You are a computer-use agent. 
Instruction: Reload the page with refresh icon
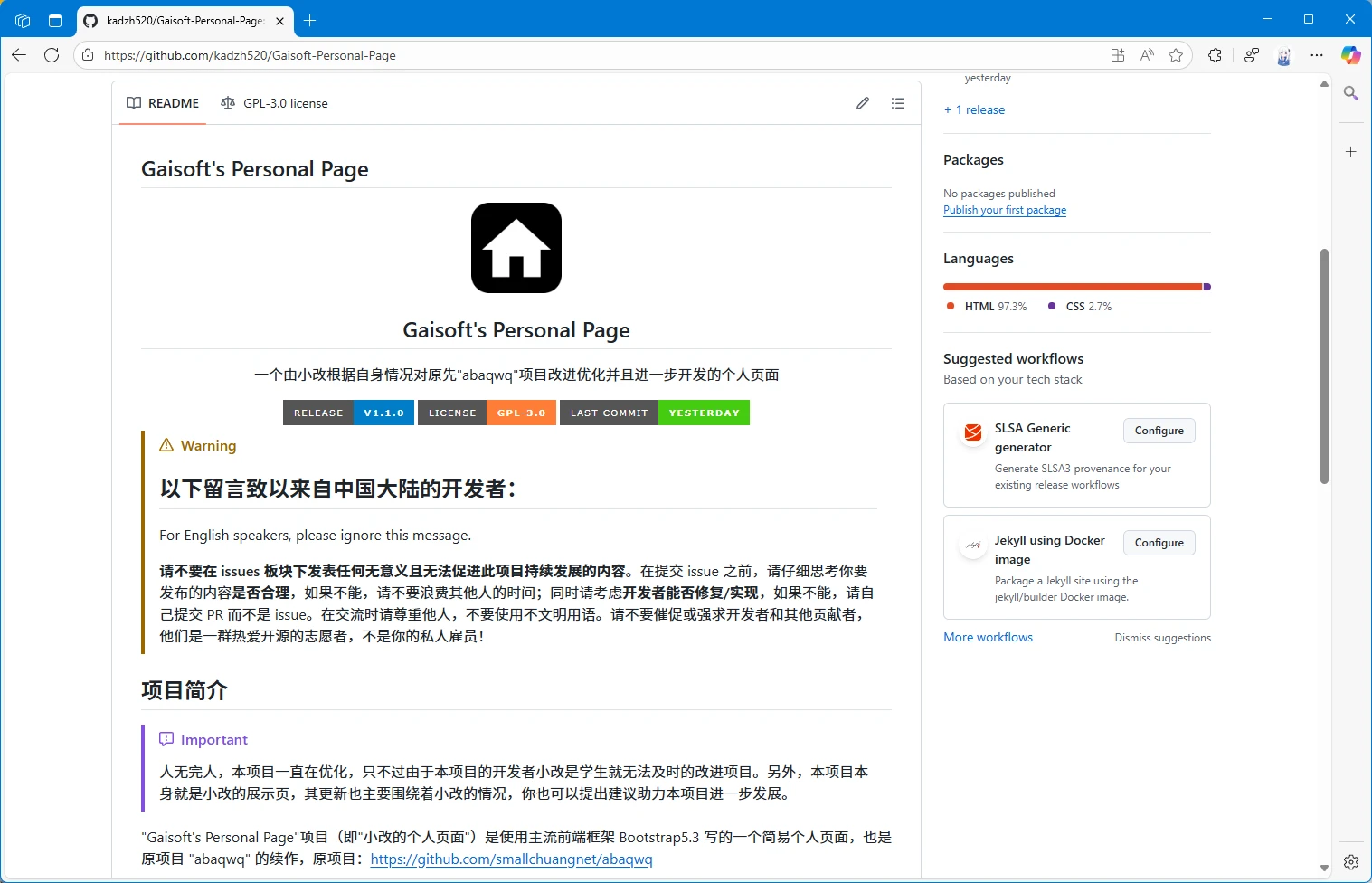coord(52,55)
